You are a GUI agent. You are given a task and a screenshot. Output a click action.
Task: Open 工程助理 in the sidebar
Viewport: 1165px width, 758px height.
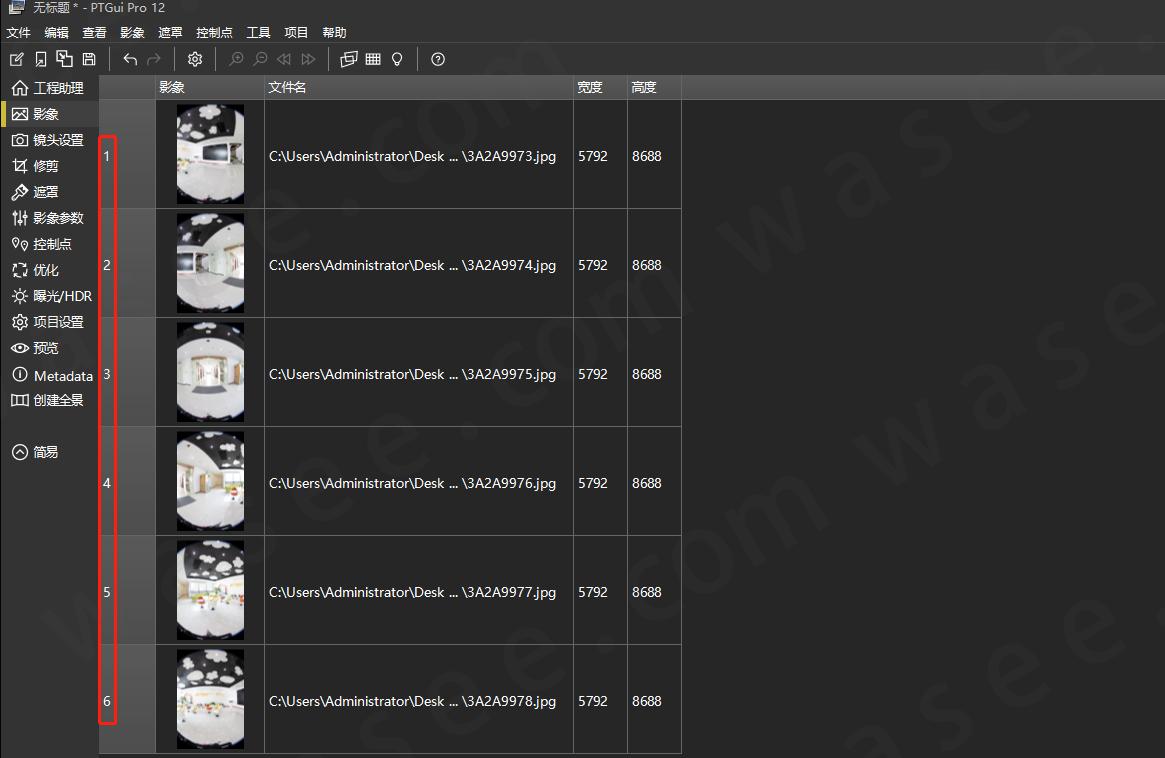click(48, 88)
